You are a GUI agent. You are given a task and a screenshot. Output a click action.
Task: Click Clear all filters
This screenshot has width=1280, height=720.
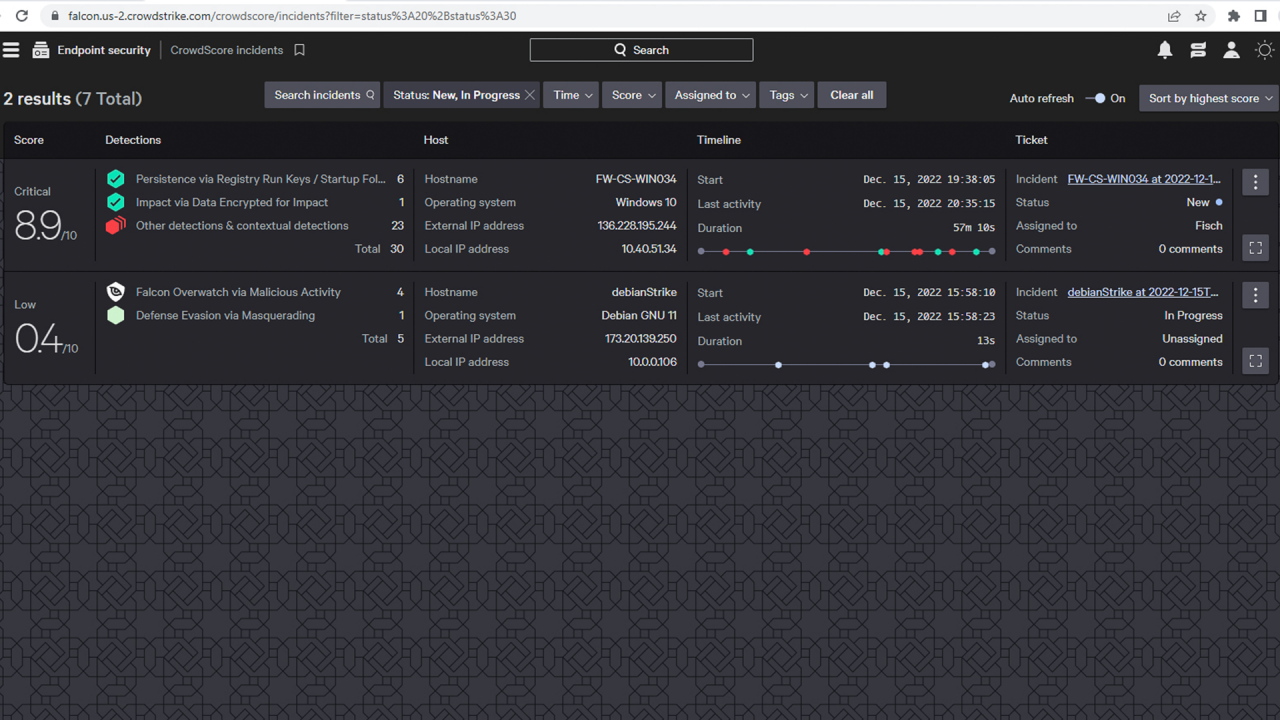852,95
